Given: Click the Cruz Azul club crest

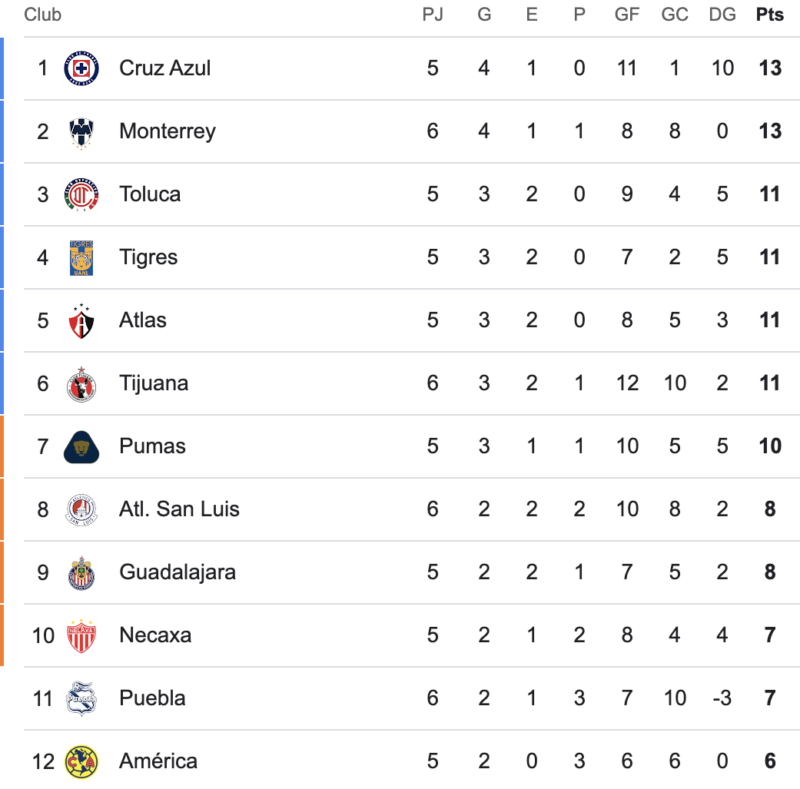Looking at the screenshot, I should tap(81, 69).
